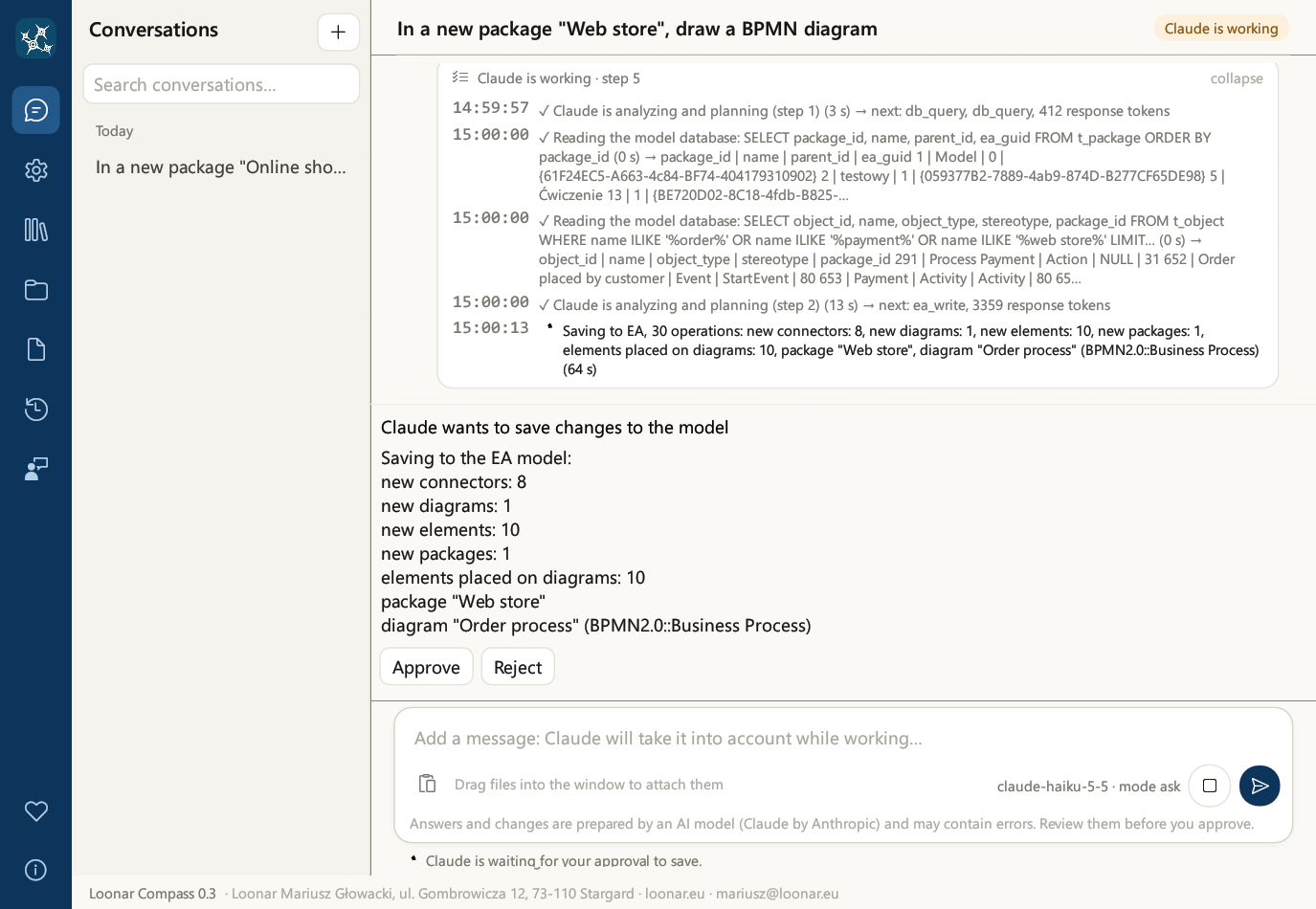This screenshot has width=1316, height=909.
Task: Click the clipboard attach files icon
Action: click(427, 784)
